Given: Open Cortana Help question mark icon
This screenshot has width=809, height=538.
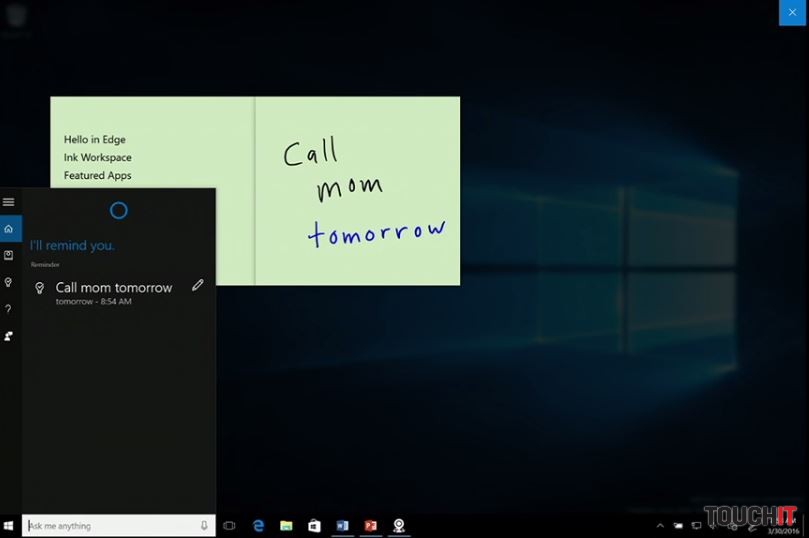Looking at the screenshot, I should point(9,310).
